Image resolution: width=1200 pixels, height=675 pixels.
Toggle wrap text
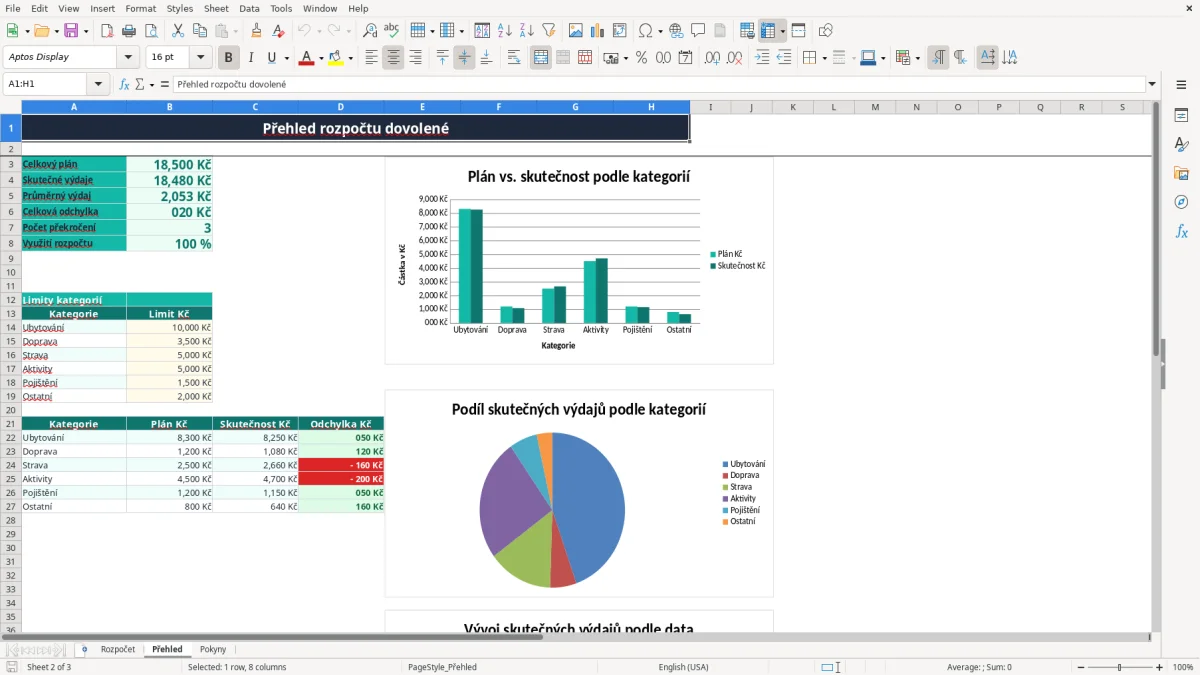pos(514,58)
